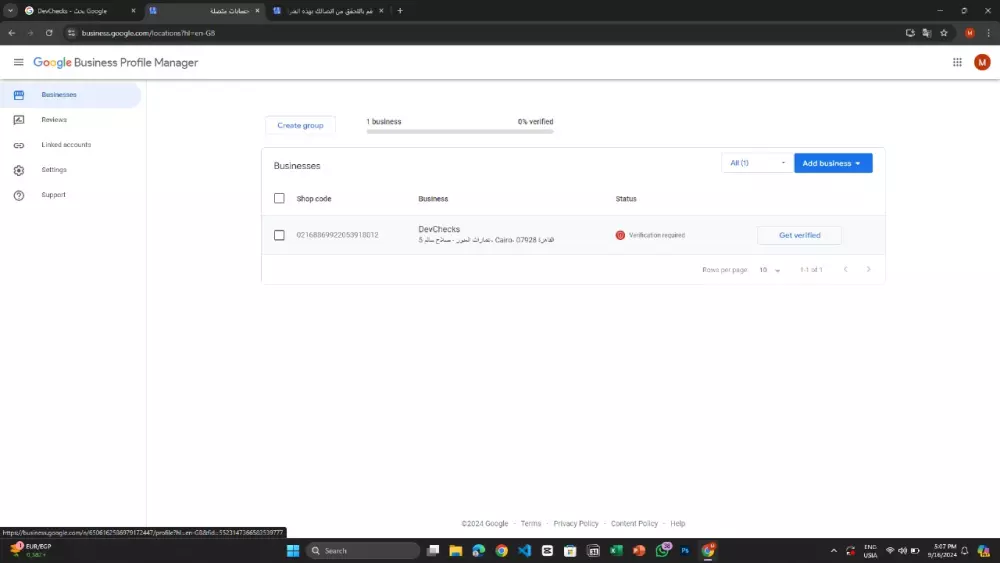Click the Business column header
This screenshot has height=563, width=1000.
[433, 199]
